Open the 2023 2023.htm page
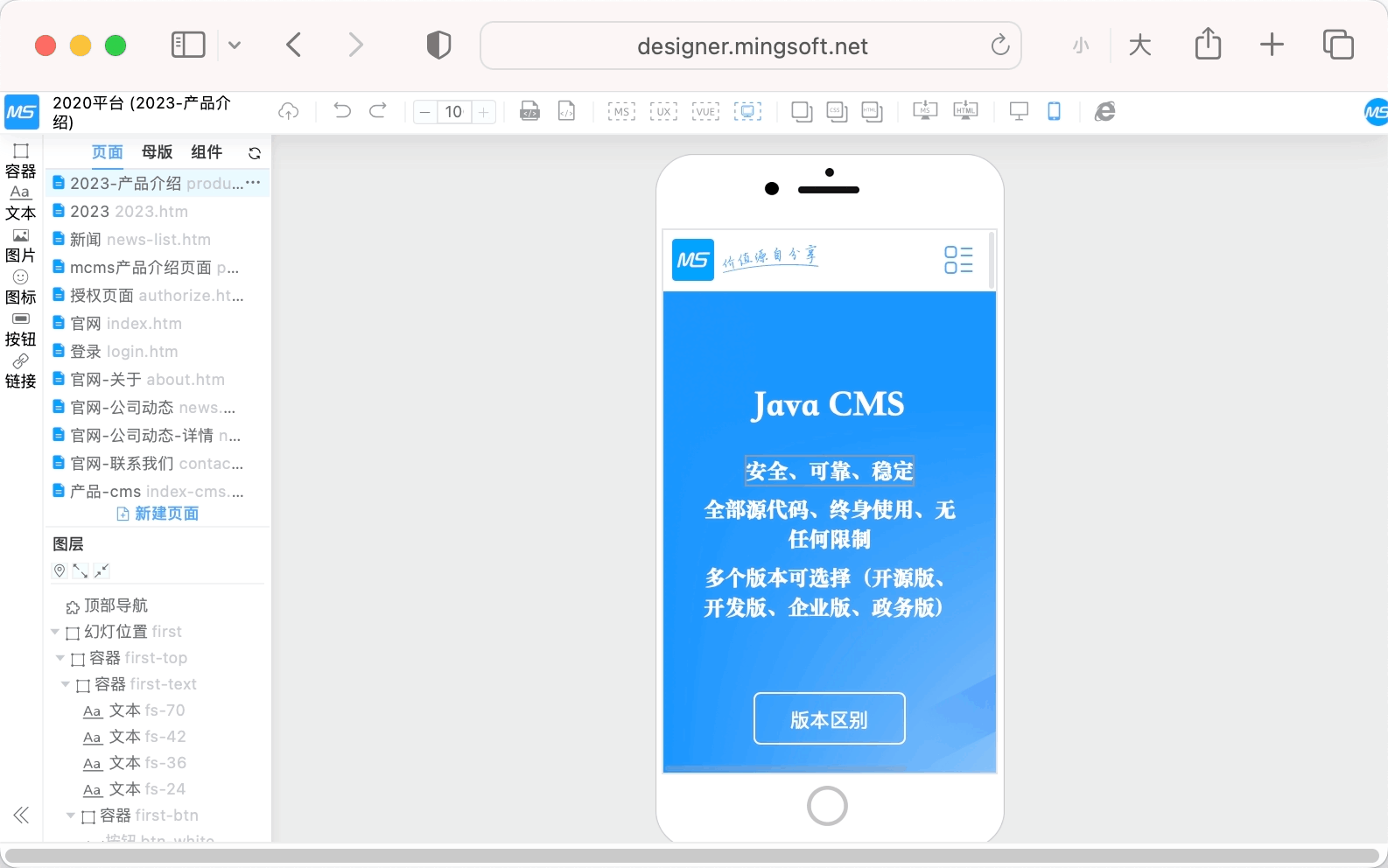1388x868 pixels. click(158, 211)
